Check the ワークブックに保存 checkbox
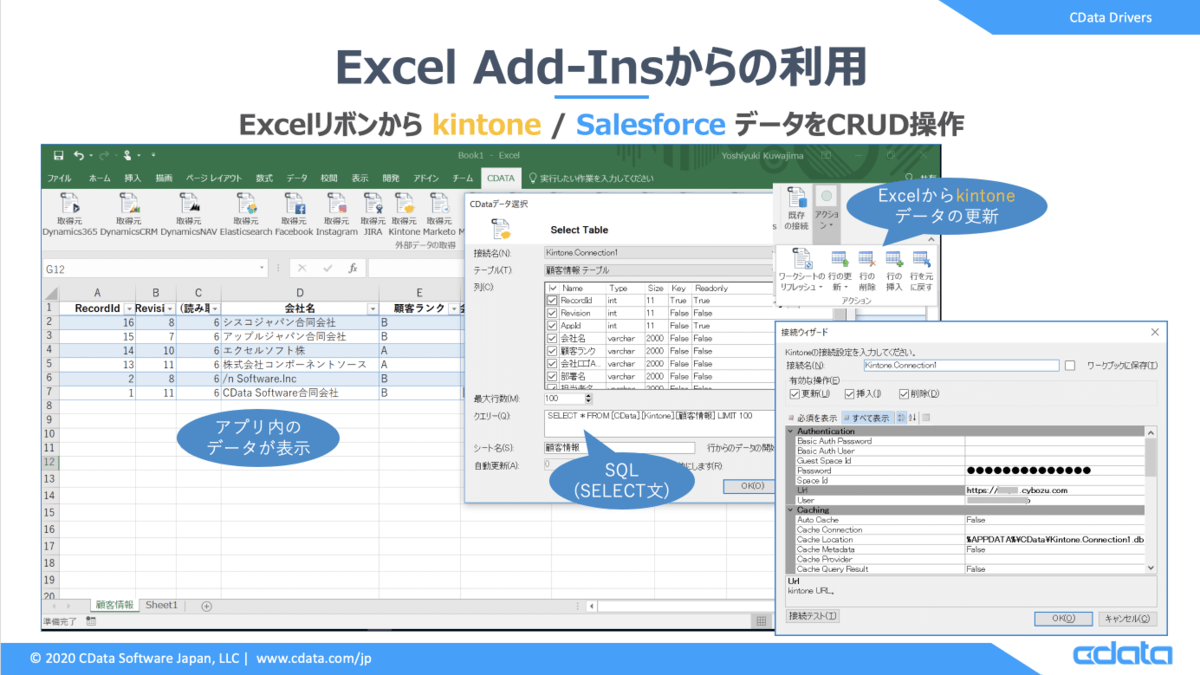 [1070, 366]
